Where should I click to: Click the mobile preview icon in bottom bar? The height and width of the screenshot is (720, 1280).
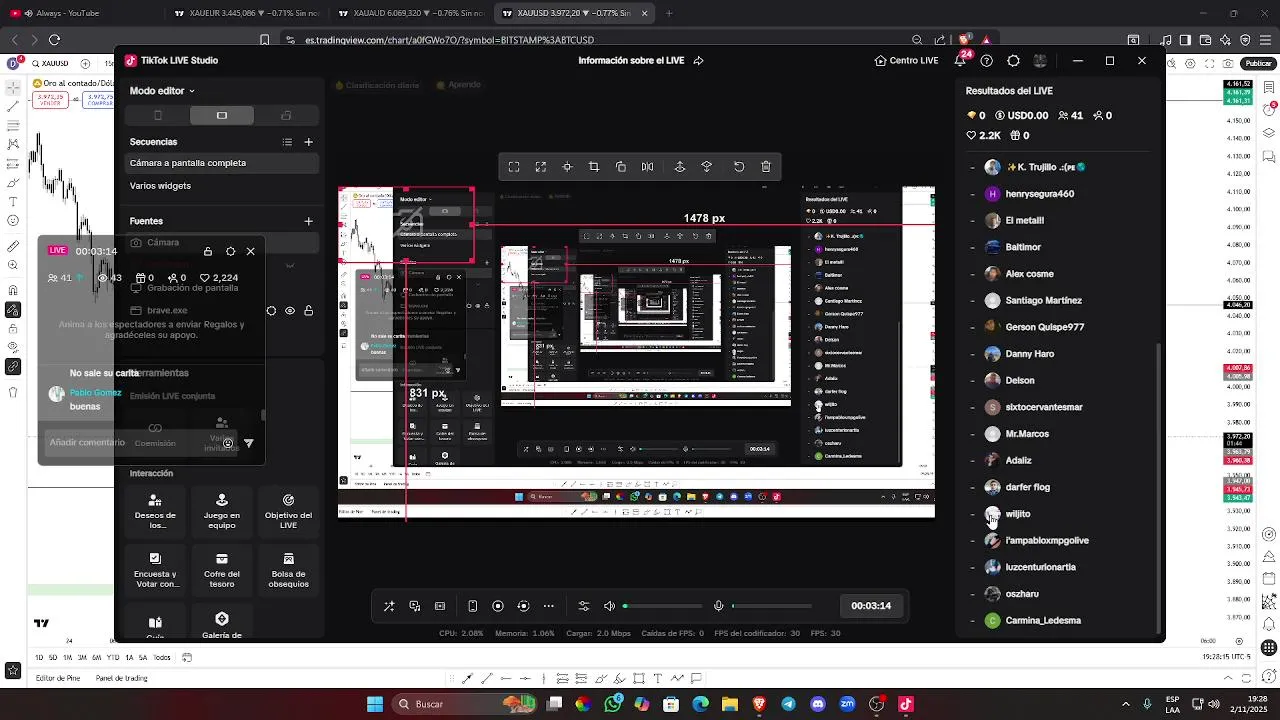[473, 606]
